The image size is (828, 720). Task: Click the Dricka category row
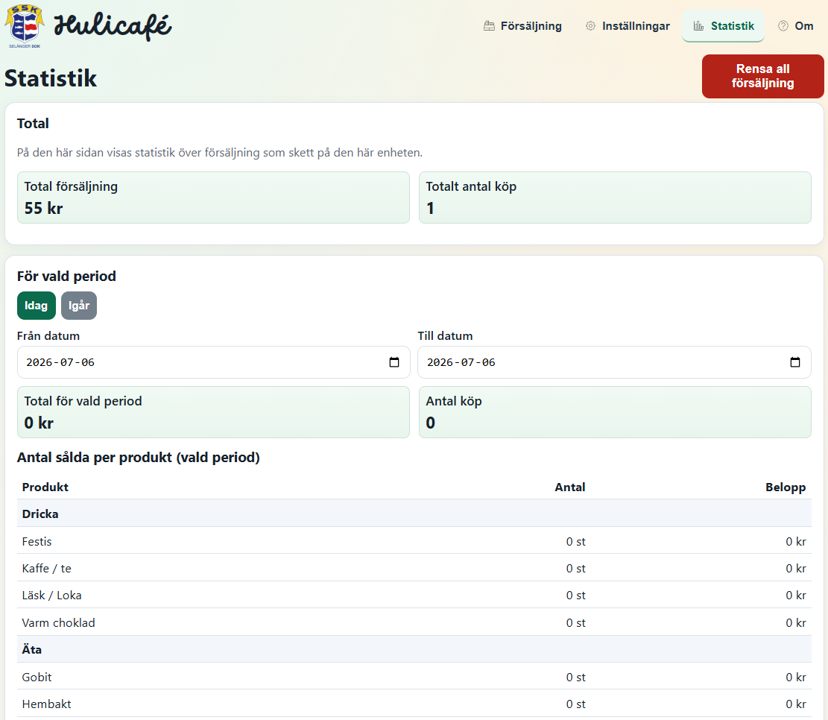point(414,513)
